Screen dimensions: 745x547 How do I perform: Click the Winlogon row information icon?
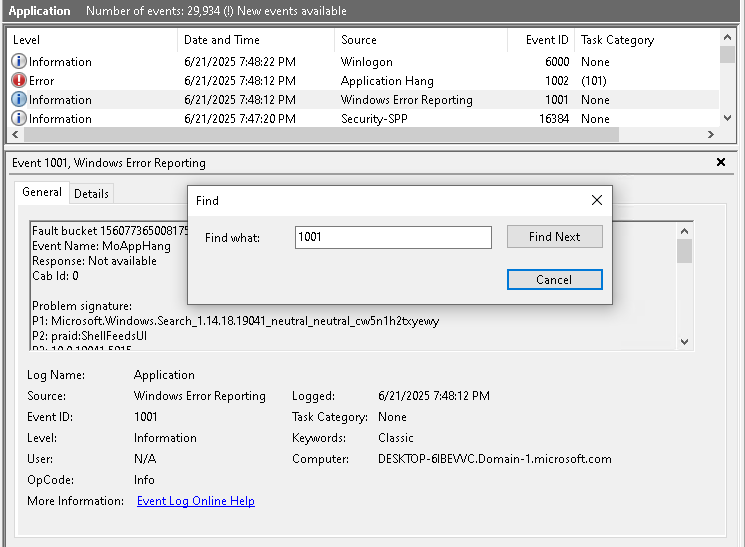[19, 61]
